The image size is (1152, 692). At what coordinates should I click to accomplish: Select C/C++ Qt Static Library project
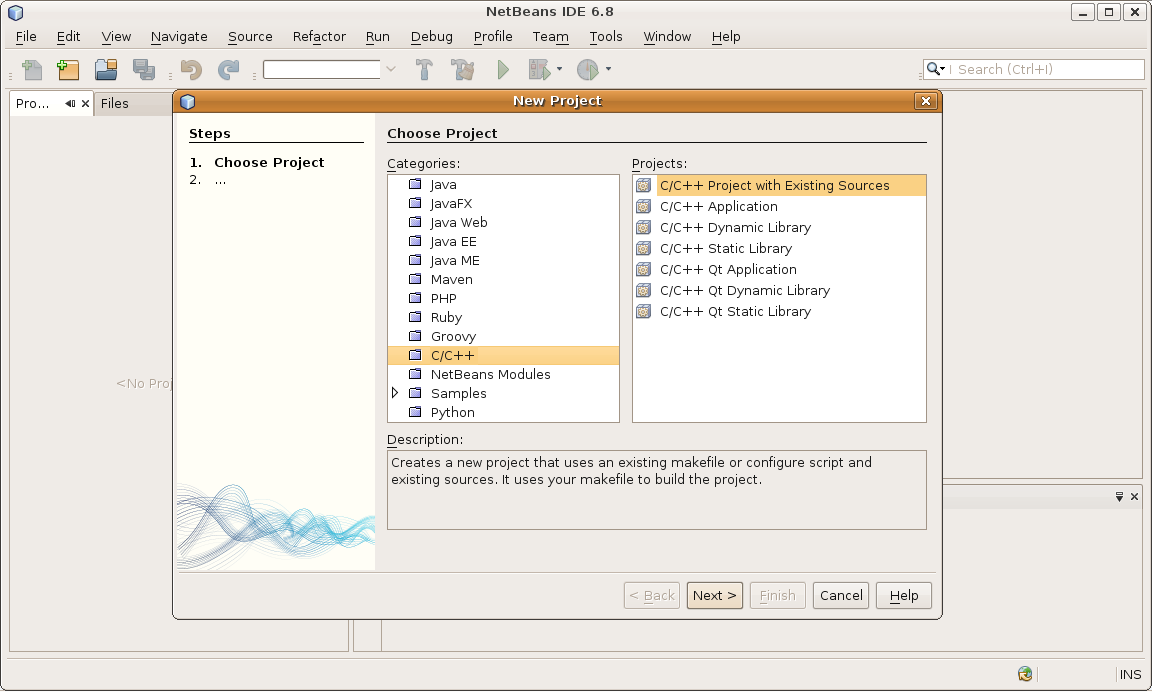(x=779, y=311)
